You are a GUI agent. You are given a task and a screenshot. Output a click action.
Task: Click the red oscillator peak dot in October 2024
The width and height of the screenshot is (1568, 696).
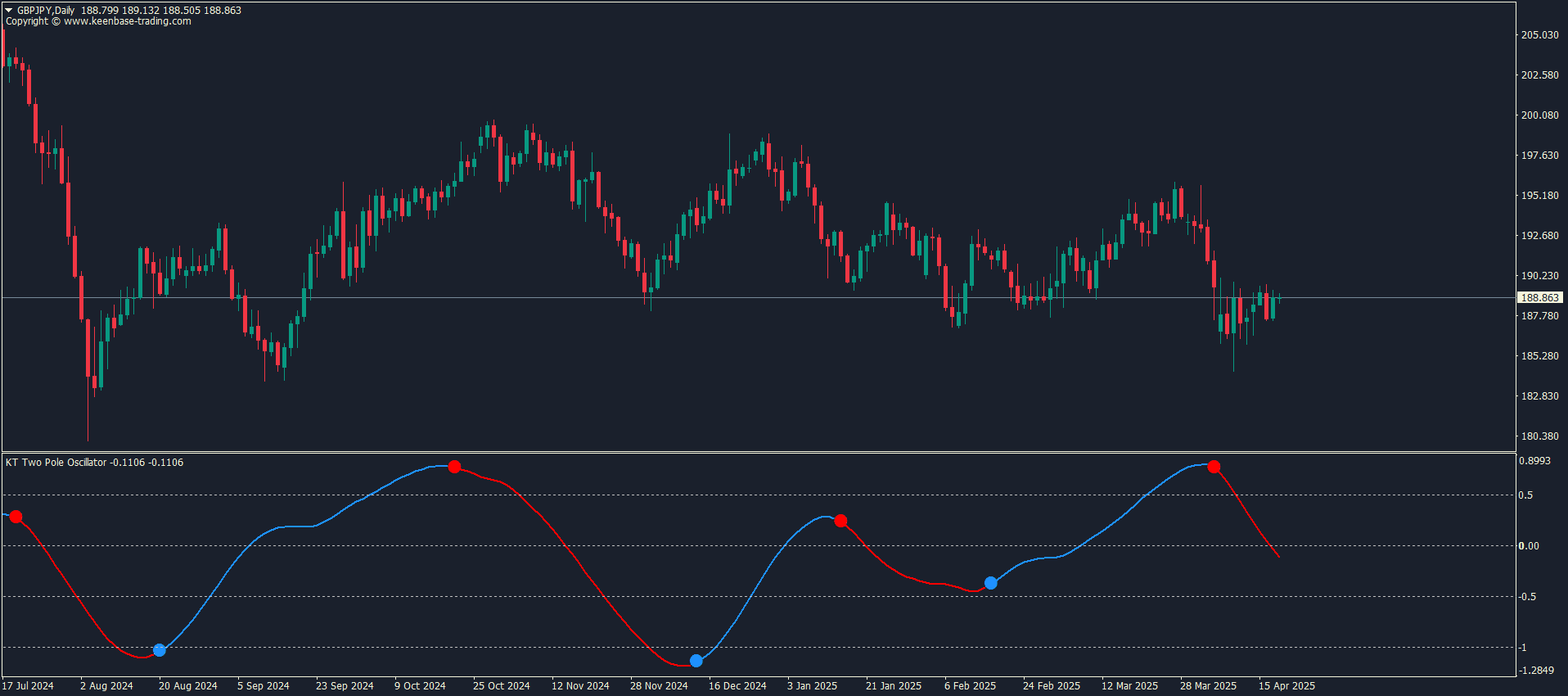click(x=455, y=467)
